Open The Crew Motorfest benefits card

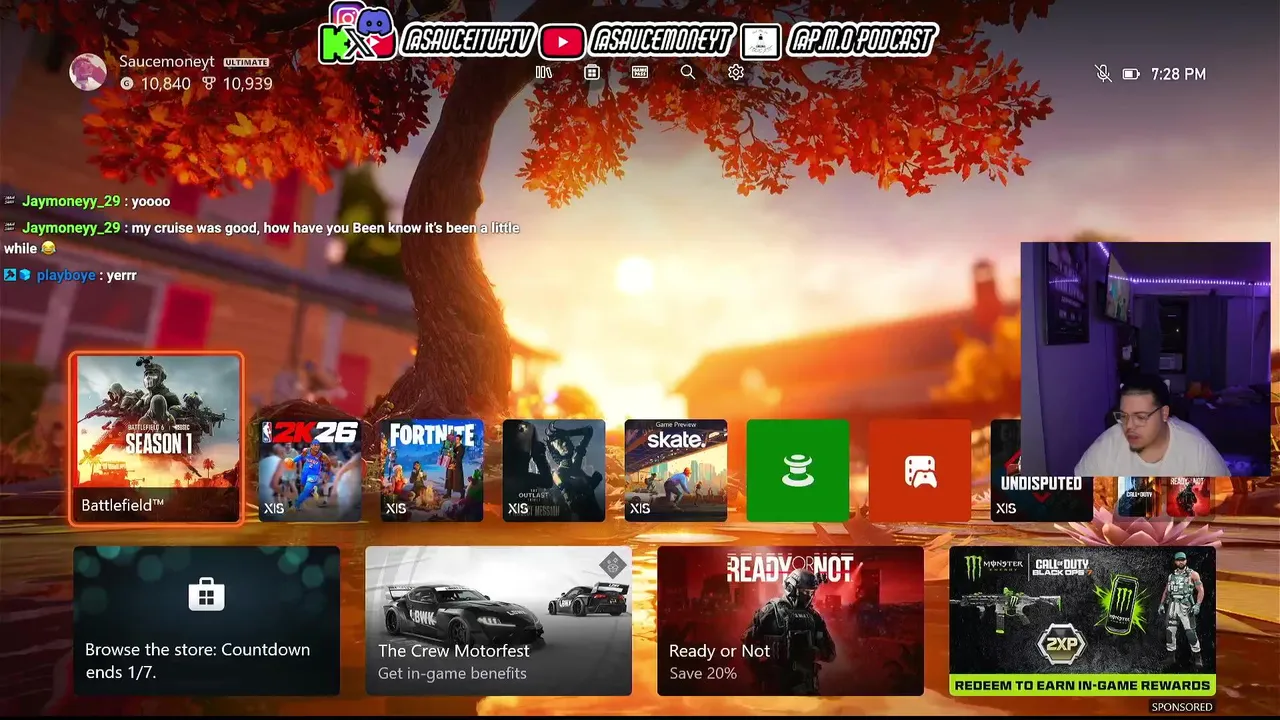498,620
